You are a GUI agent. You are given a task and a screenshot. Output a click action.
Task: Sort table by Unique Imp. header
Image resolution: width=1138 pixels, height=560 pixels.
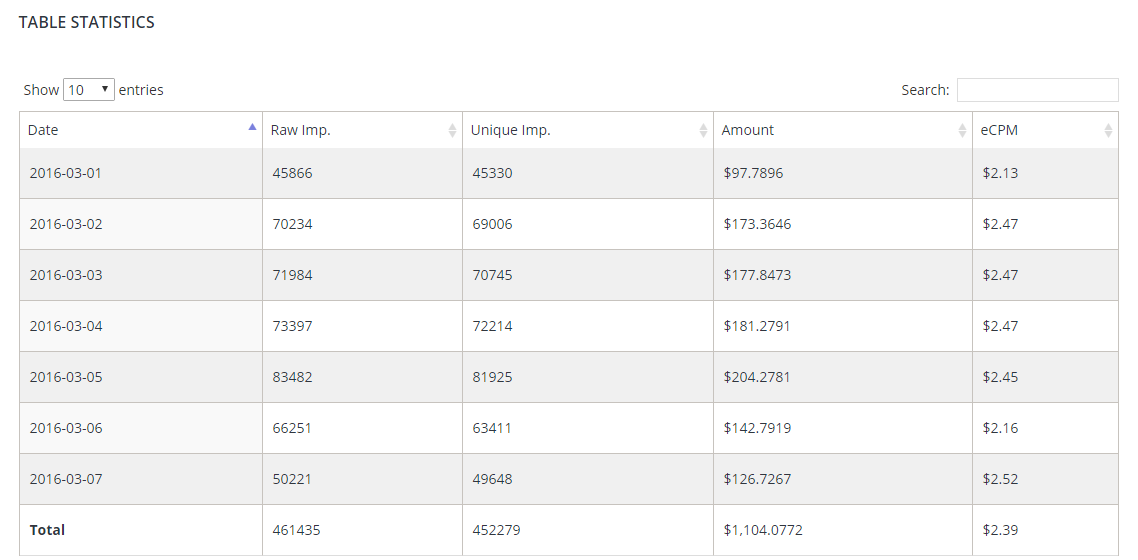click(510, 130)
